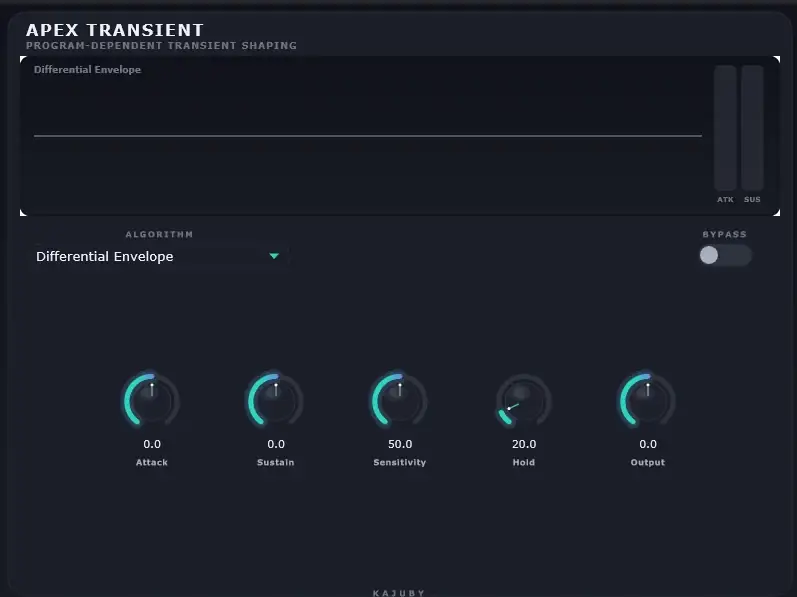Click the Differential Envelope display label
797x597 pixels.
87,70
